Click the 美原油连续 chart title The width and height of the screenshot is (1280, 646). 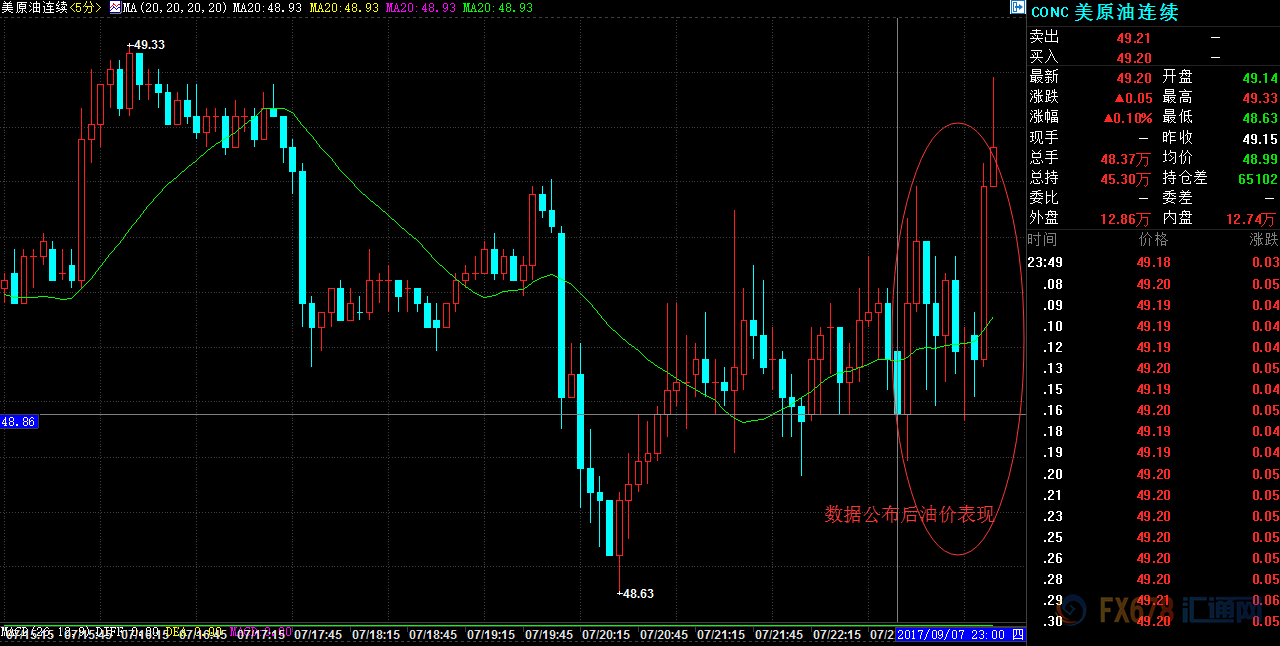point(33,8)
